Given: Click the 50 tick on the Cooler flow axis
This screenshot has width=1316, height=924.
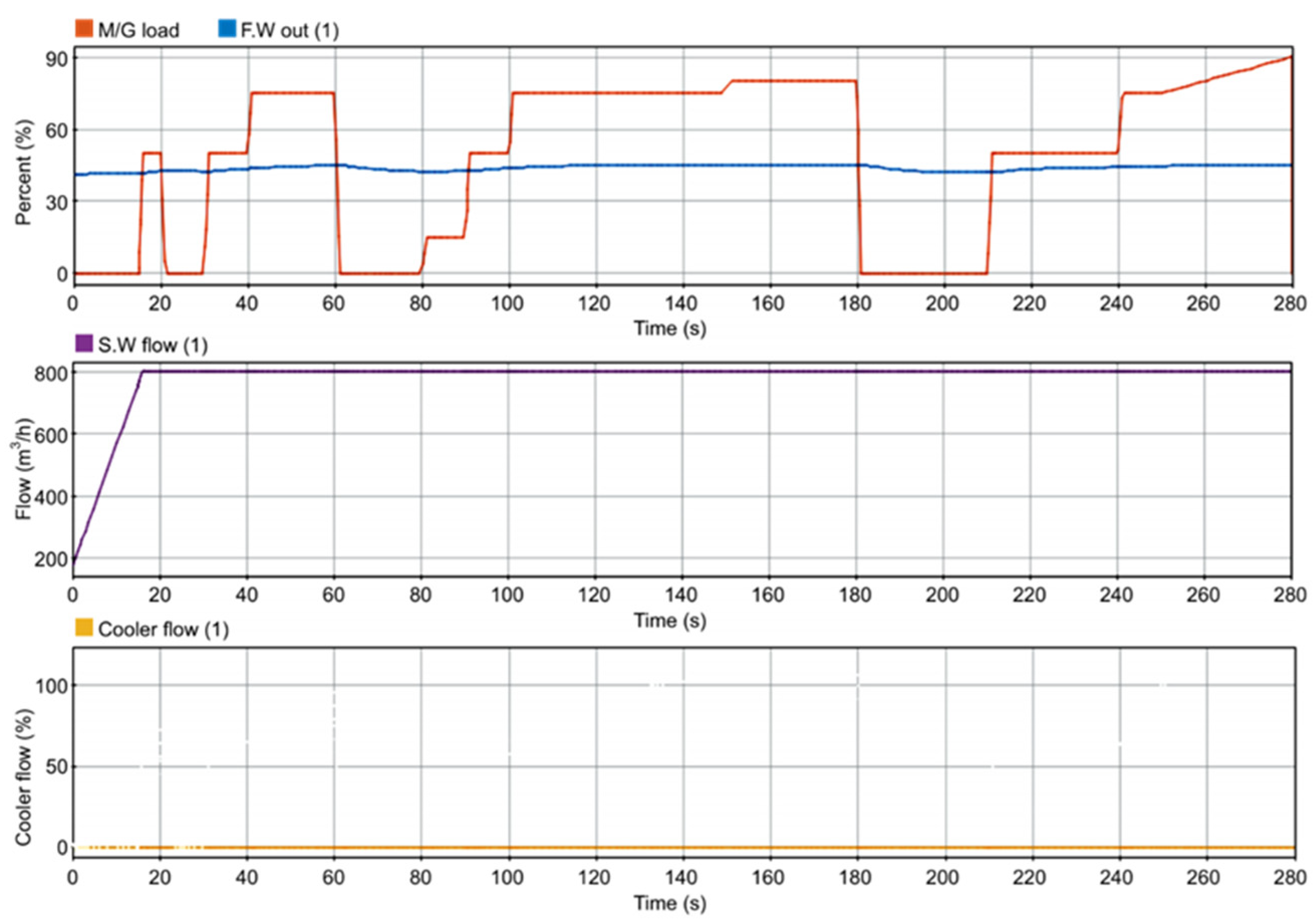Looking at the screenshot, I should click(56, 766).
